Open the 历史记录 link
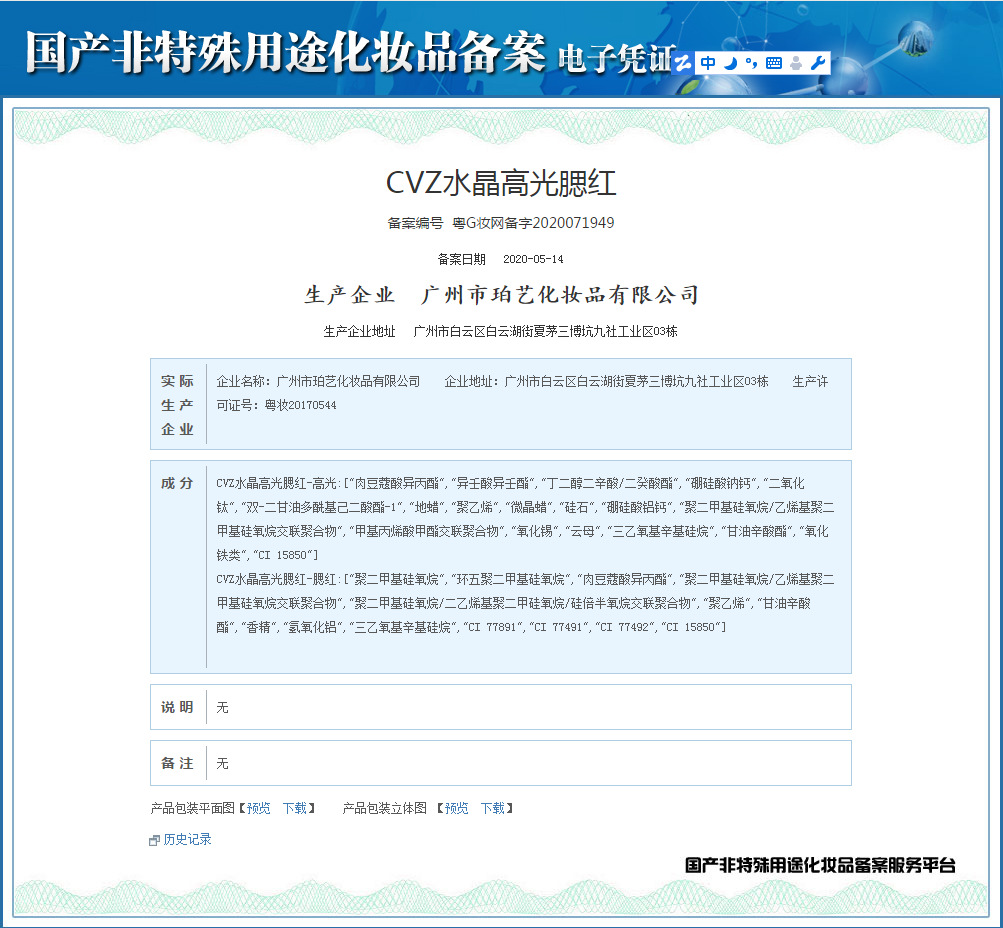This screenshot has height=928, width=1003. click(x=187, y=839)
